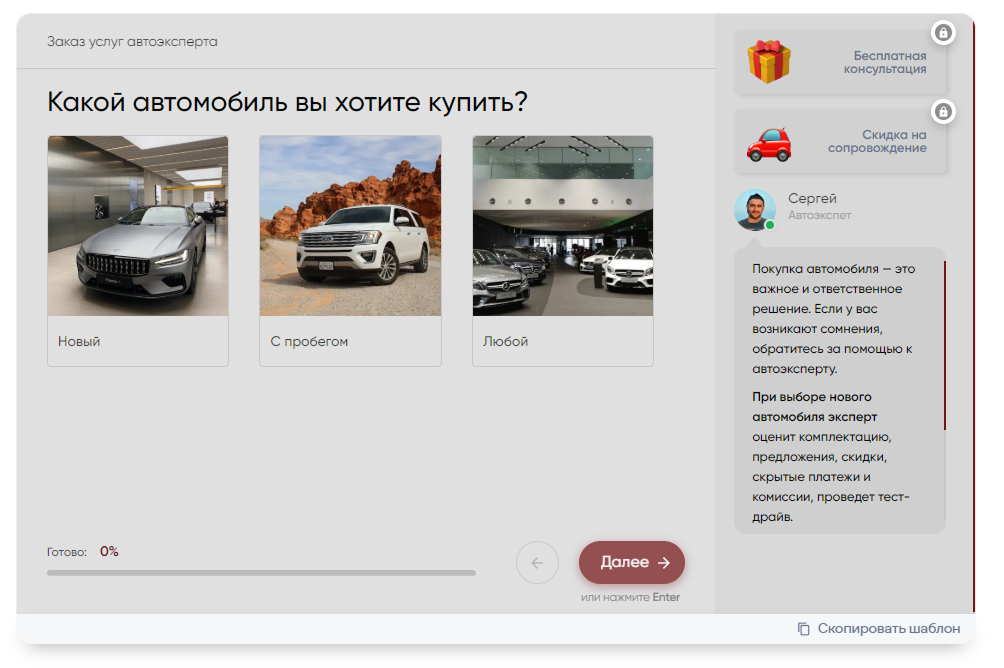Click the Готово progress bar
The image size is (1004, 668).
point(261,573)
